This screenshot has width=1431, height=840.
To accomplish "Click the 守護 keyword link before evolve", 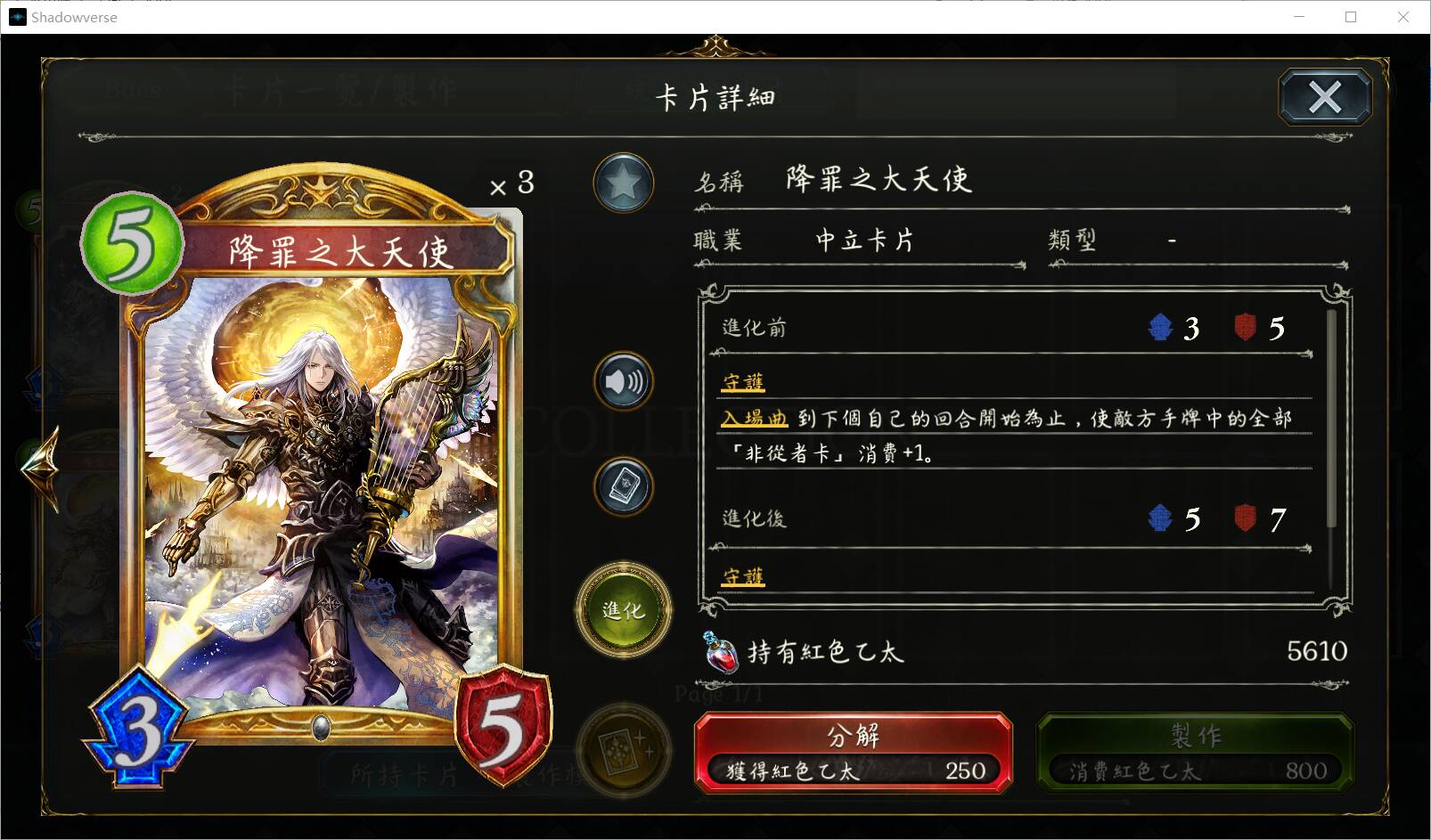I will tap(743, 382).
